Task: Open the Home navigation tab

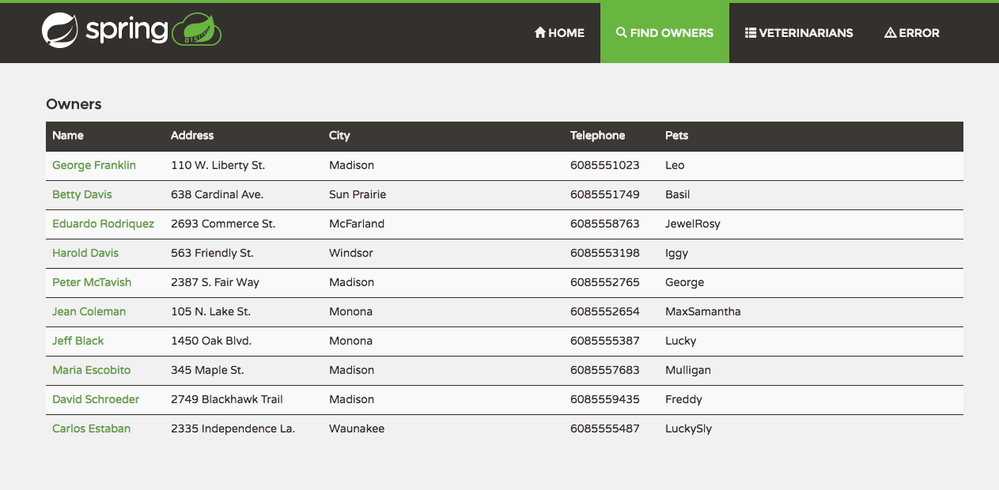Action: pyautogui.click(x=559, y=32)
